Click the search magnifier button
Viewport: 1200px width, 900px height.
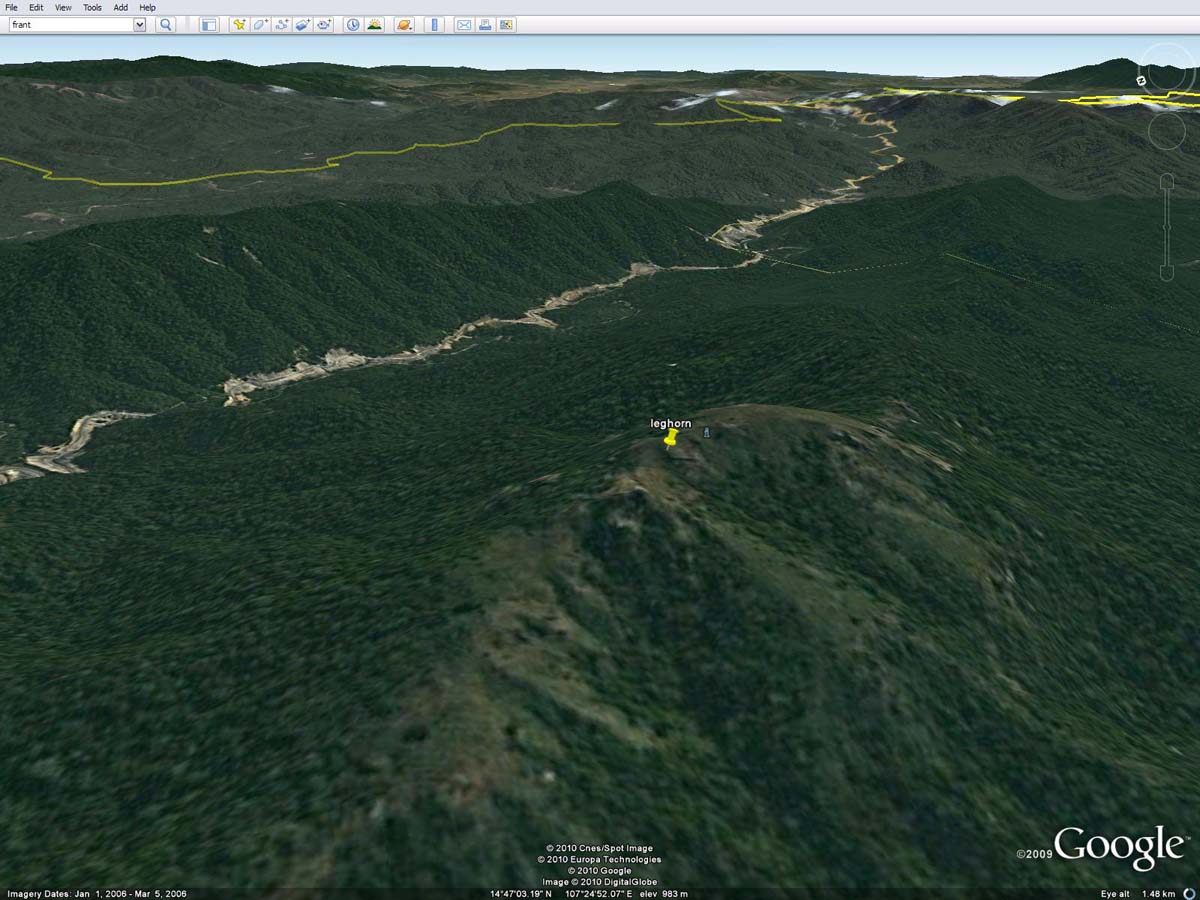pos(166,24)
